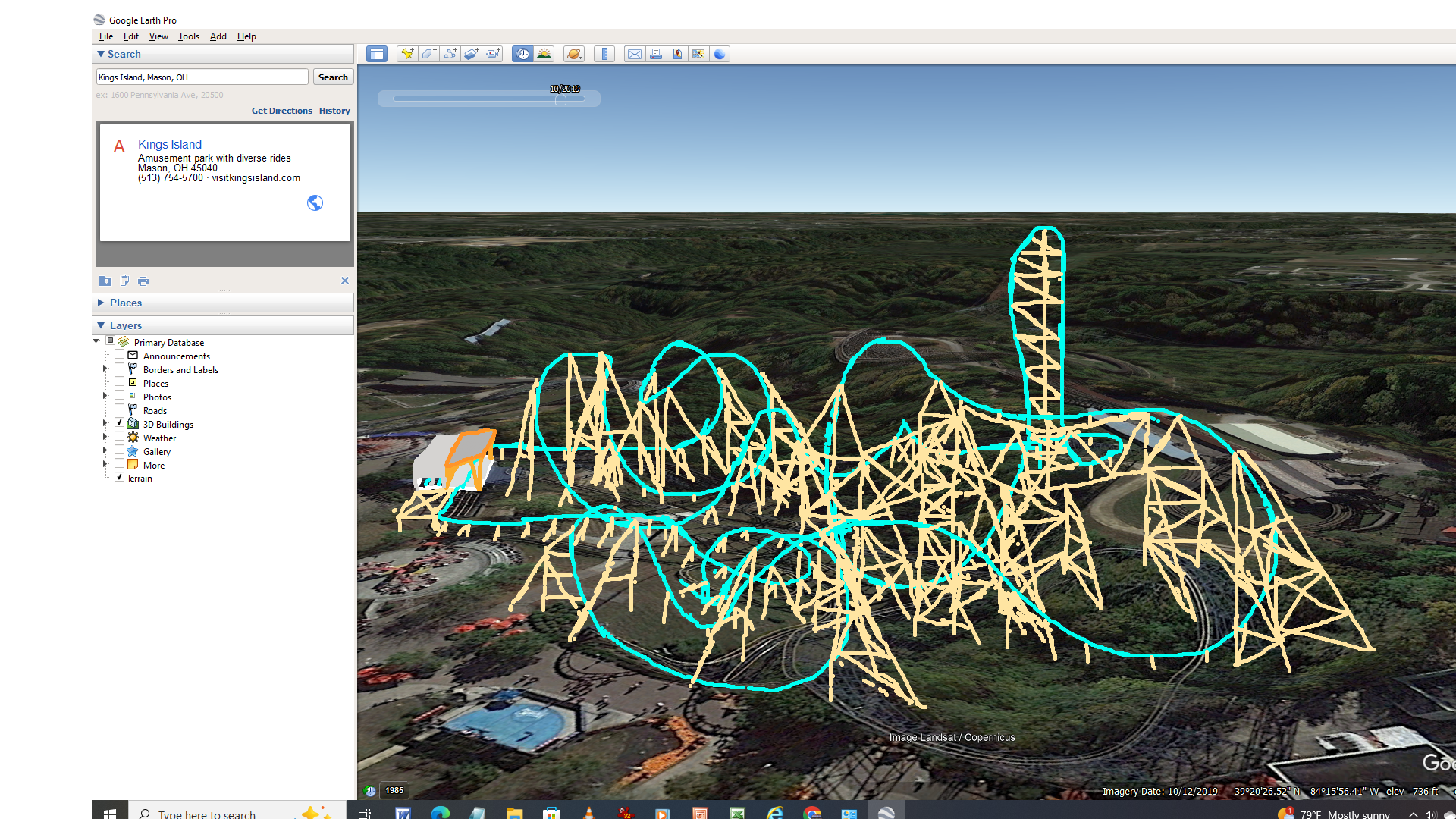Save image of current view
The image size is (1456, 819).
pyautogui.click(x=677, y=54)
